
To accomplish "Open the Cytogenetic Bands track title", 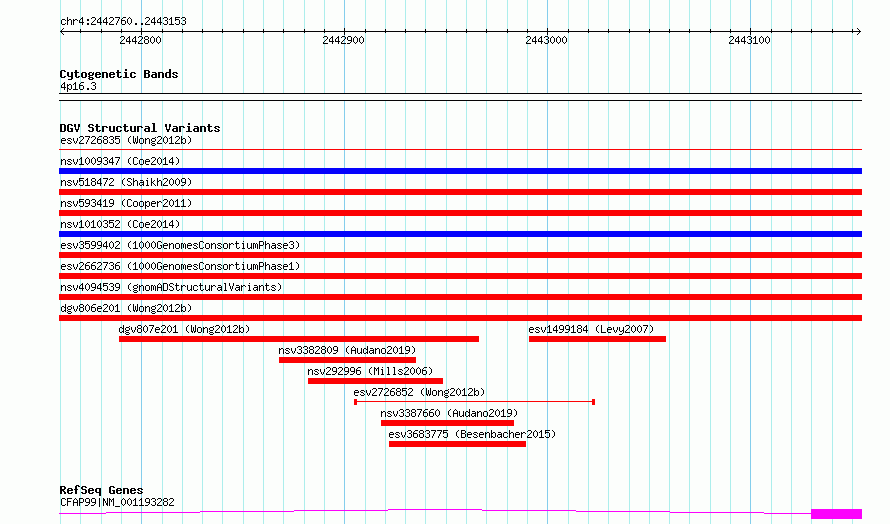I will click(119, 74).
